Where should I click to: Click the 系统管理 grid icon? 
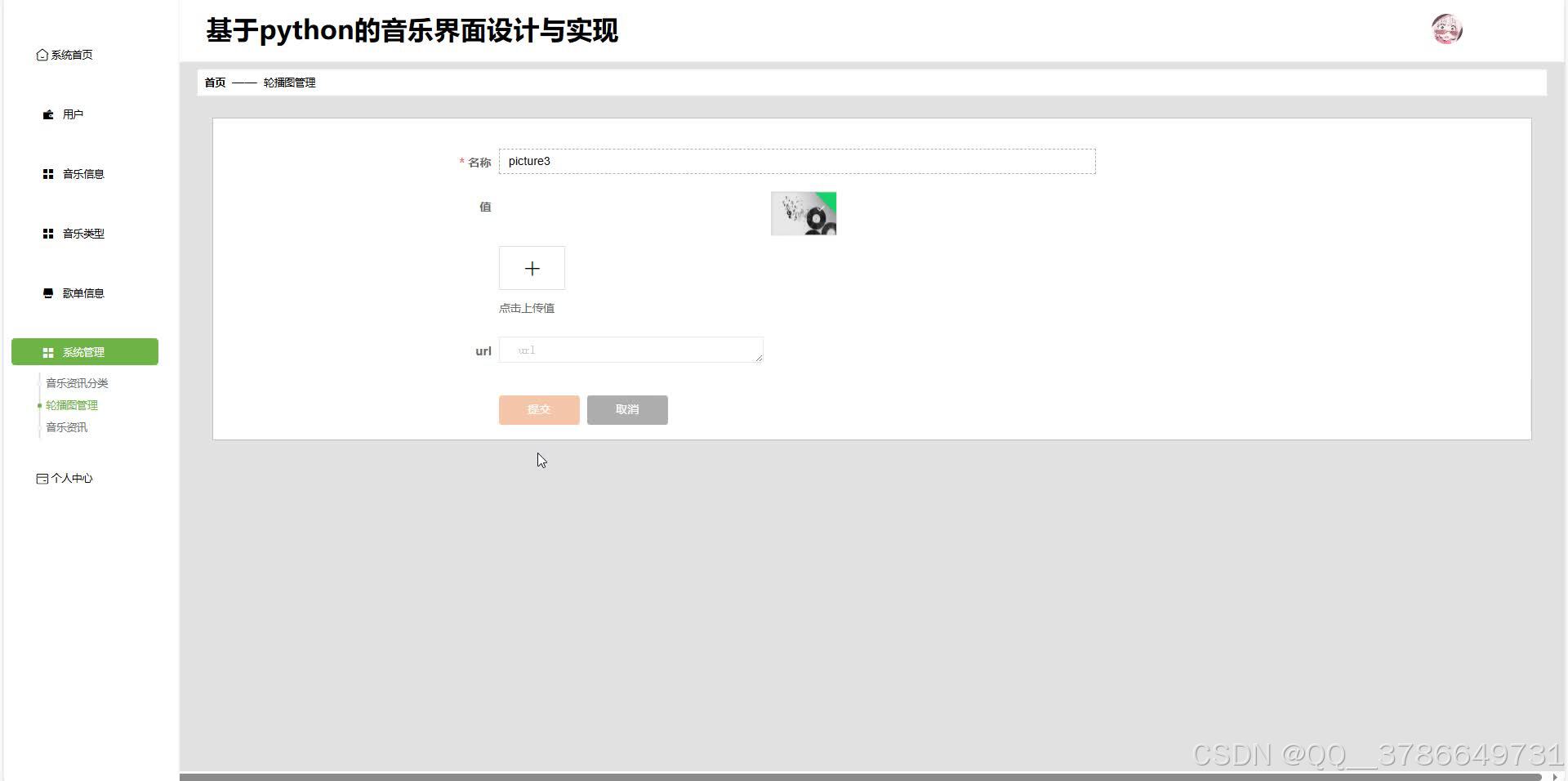[47, 352]
